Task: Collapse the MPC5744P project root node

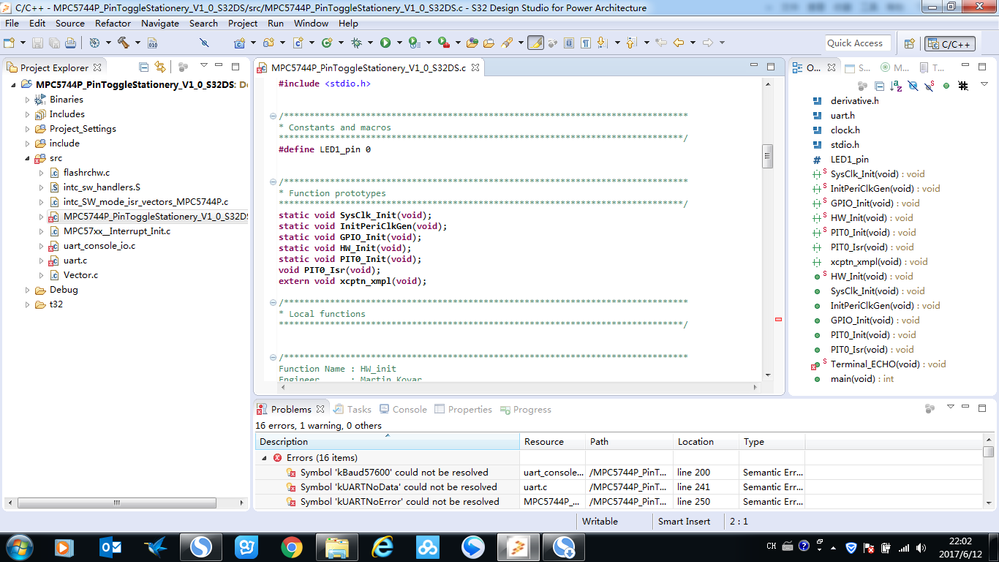Action: coord(13,85)
